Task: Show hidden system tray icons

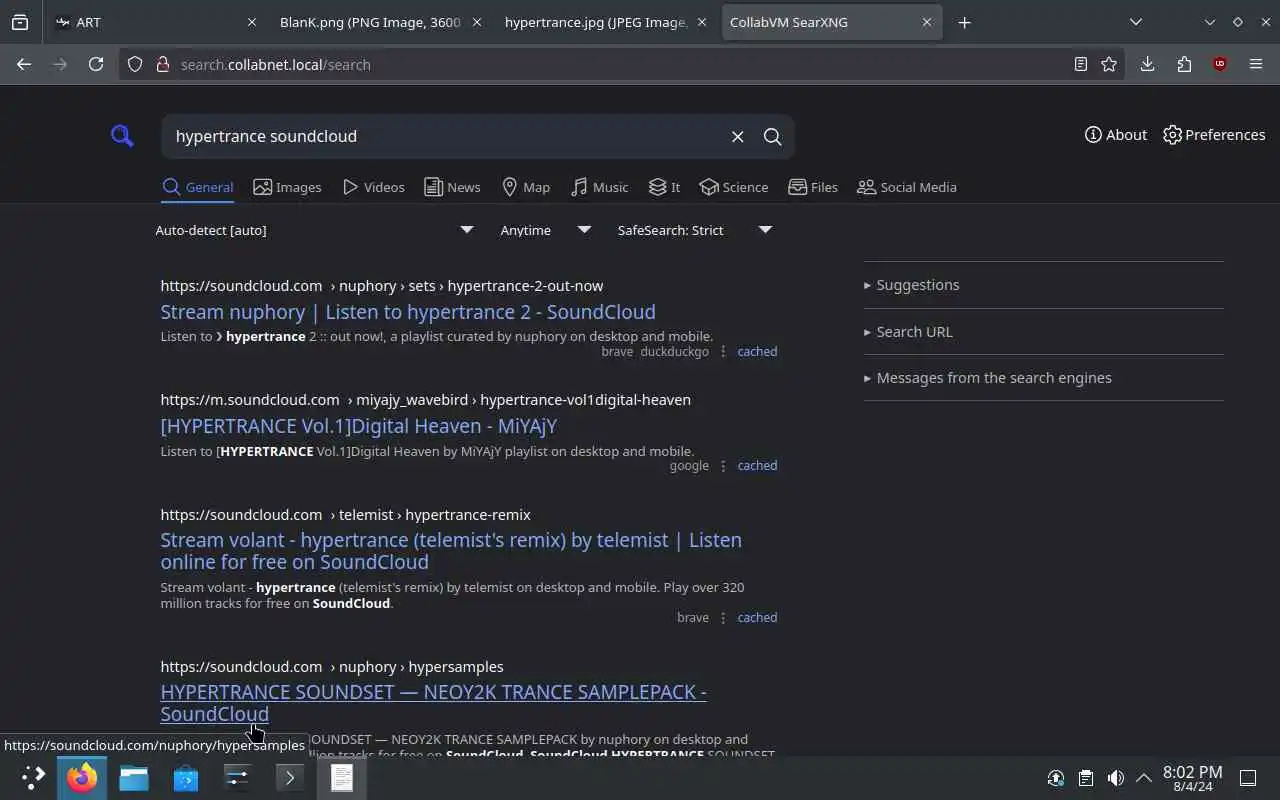Action: (1144, 778)
